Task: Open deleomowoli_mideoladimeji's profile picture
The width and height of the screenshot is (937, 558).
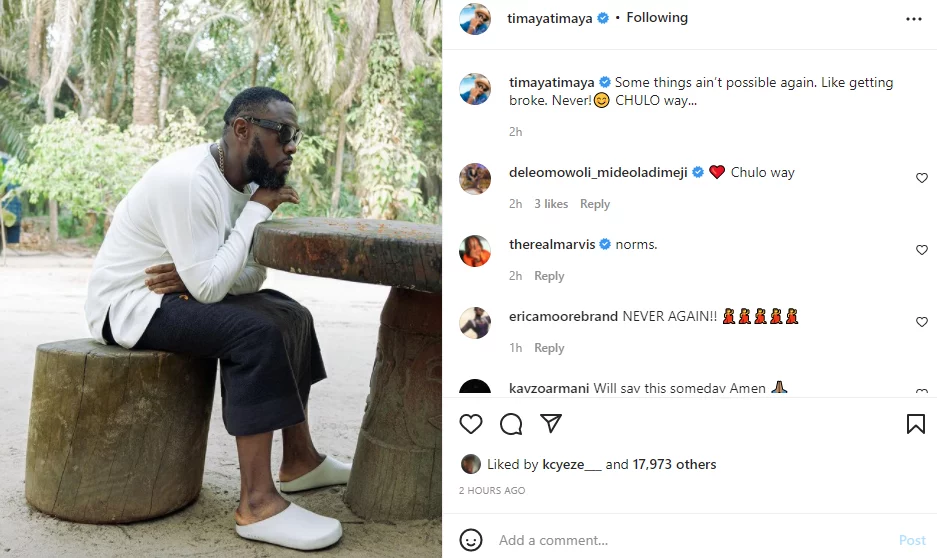Action: click(475, 179)
